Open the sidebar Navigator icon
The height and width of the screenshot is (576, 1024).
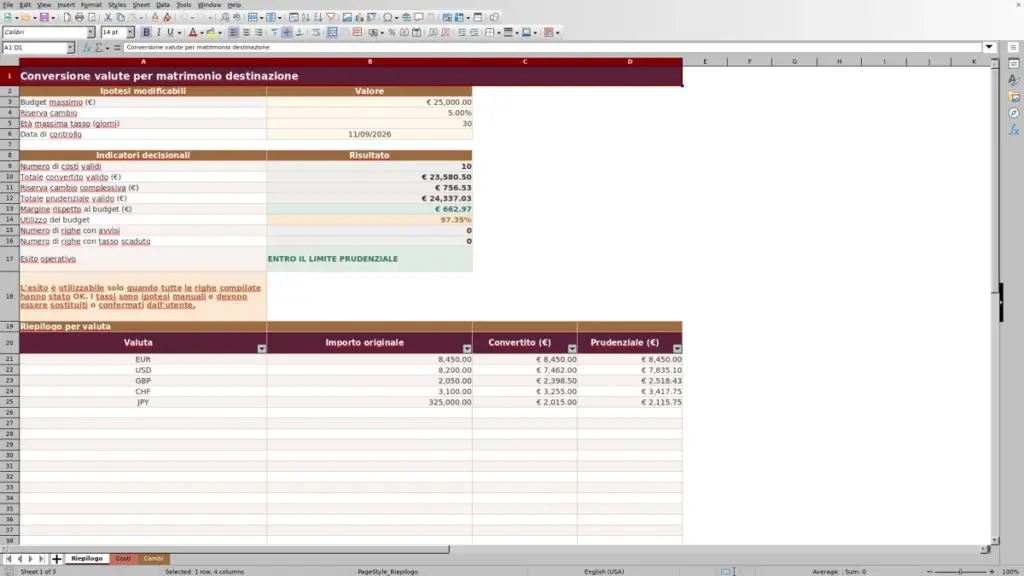coord(1014,114)
